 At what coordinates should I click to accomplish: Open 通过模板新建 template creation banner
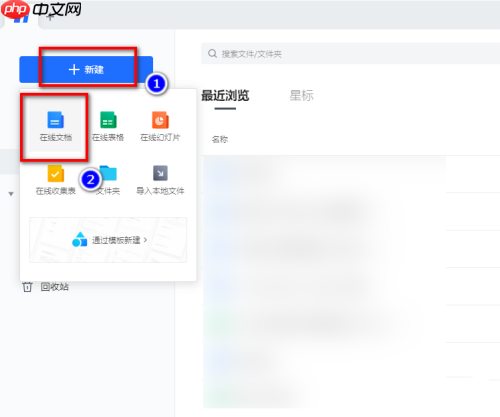coord(108,240)
